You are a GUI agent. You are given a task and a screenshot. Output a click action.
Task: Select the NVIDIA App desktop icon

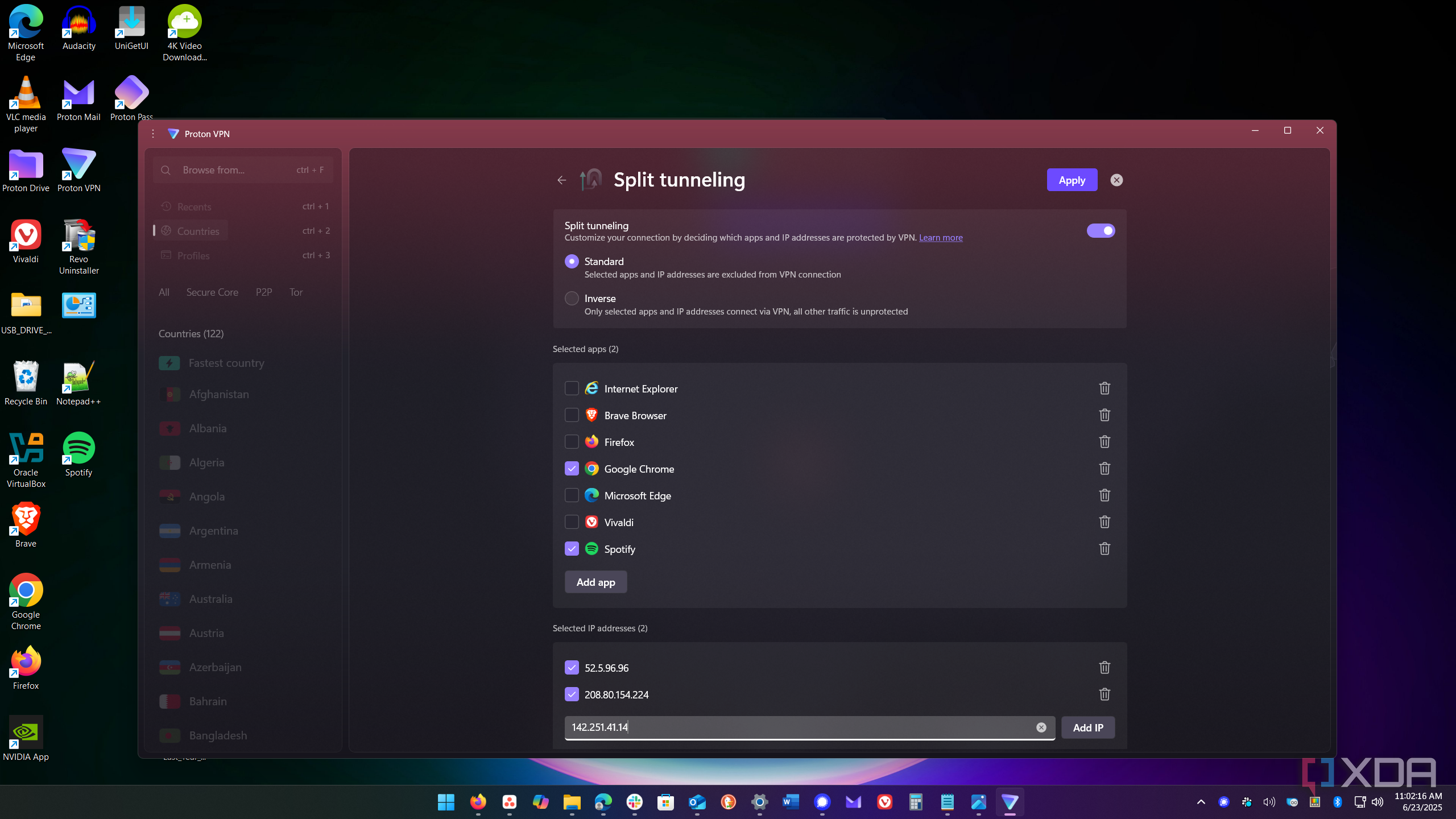(x=26, y=740)
